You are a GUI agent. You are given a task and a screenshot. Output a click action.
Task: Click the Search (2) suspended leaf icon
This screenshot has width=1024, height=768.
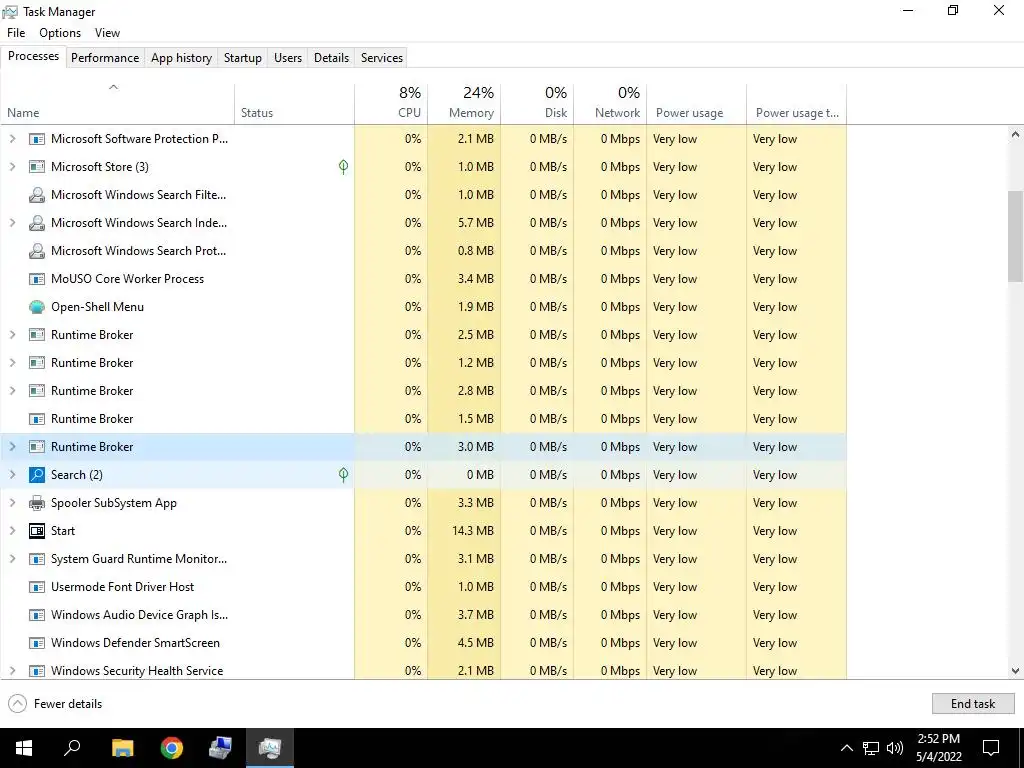[x=344, y=475]
